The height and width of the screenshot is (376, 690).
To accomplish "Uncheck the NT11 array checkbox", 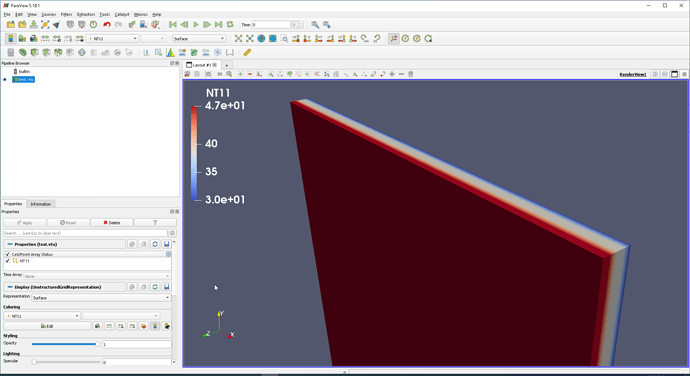I will [7, 261].
